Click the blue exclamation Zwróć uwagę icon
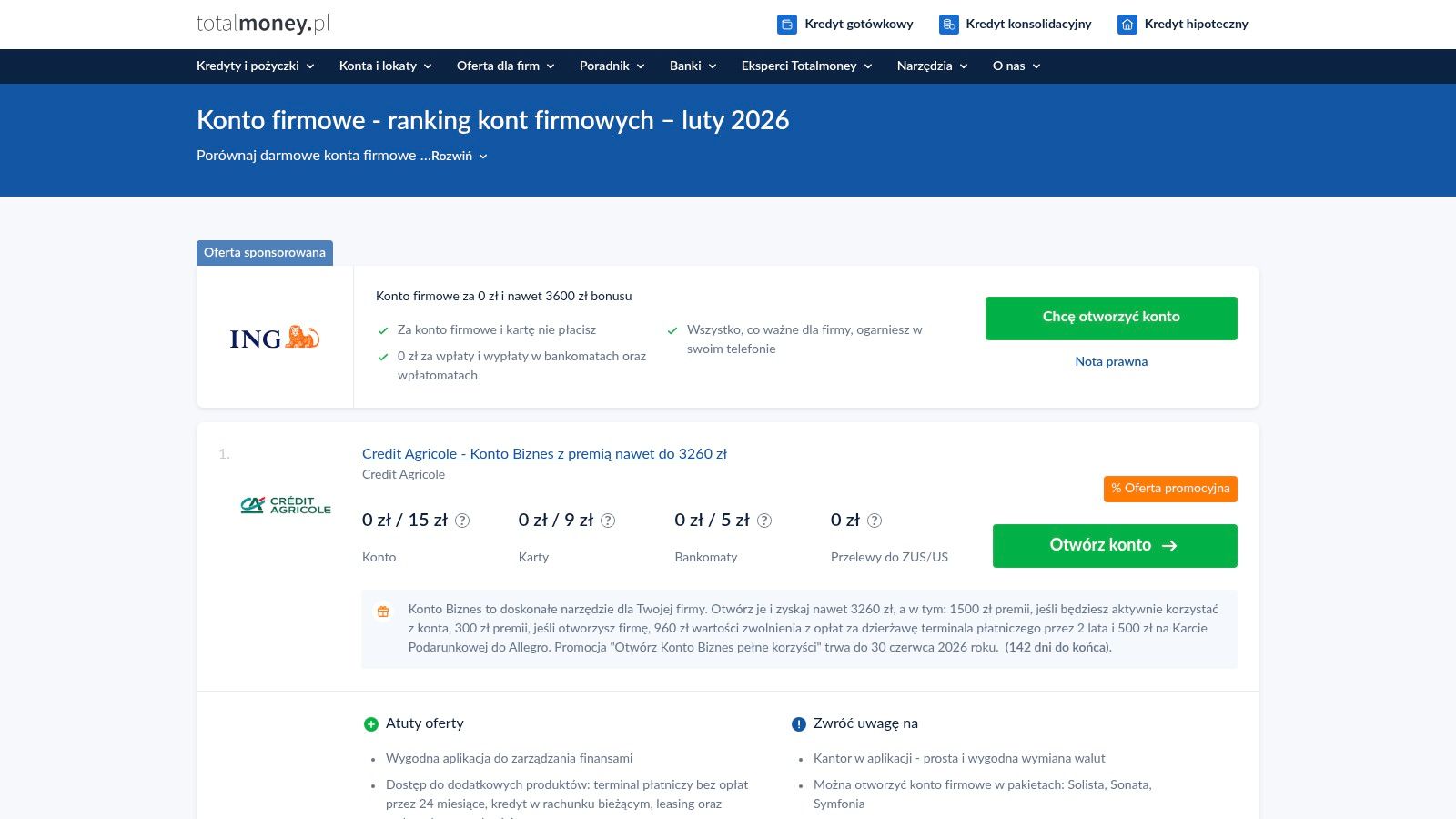1456x819 pixels. pyautogui.click(x=799, y=724)
